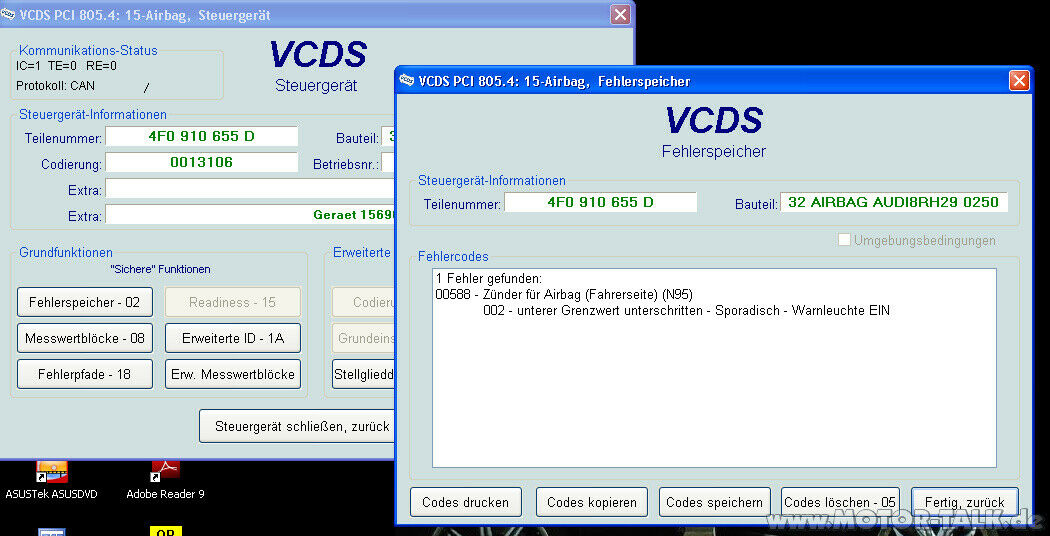Image resolution: width=1050 pixels, height=536 pixels.
Task: Click Codes speichern button
Action: pyautogui.click(x=715, y=502)
